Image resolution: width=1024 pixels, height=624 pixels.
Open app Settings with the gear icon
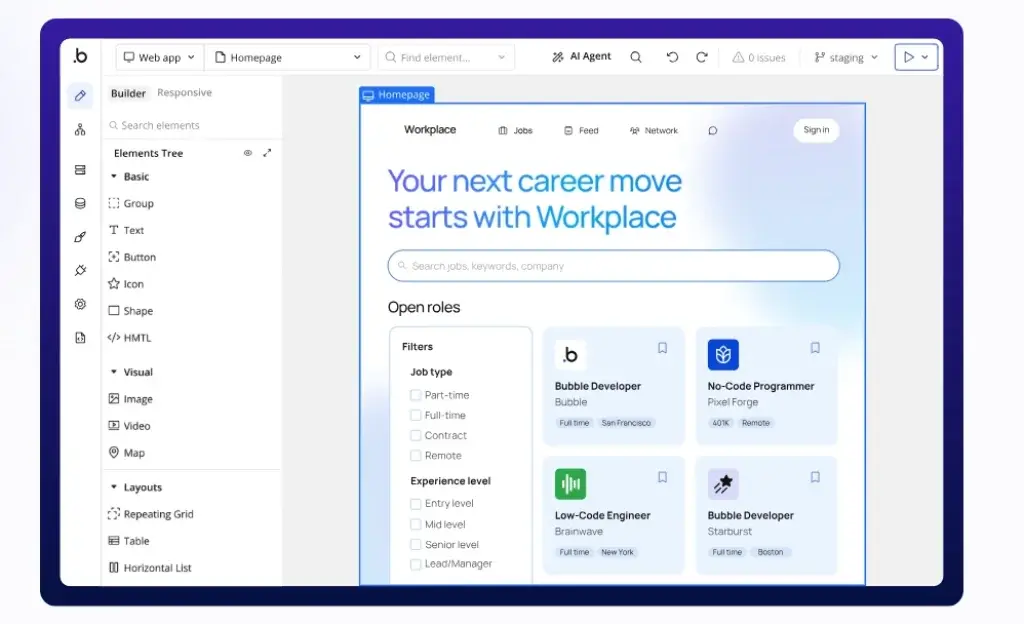pyautogui.click(x=80, y=304)
